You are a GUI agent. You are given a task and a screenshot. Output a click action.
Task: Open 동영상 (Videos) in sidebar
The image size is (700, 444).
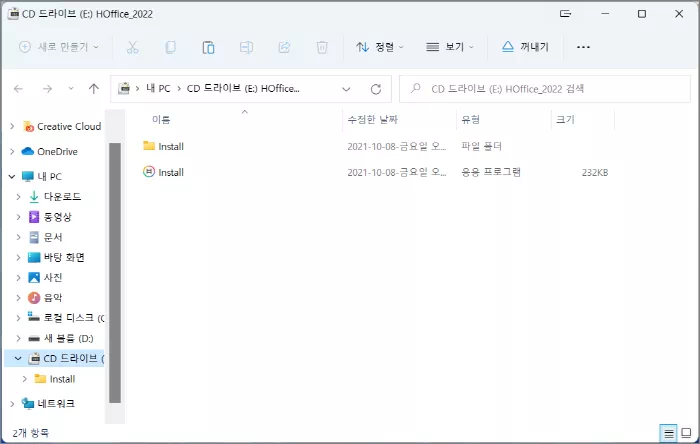58,217
